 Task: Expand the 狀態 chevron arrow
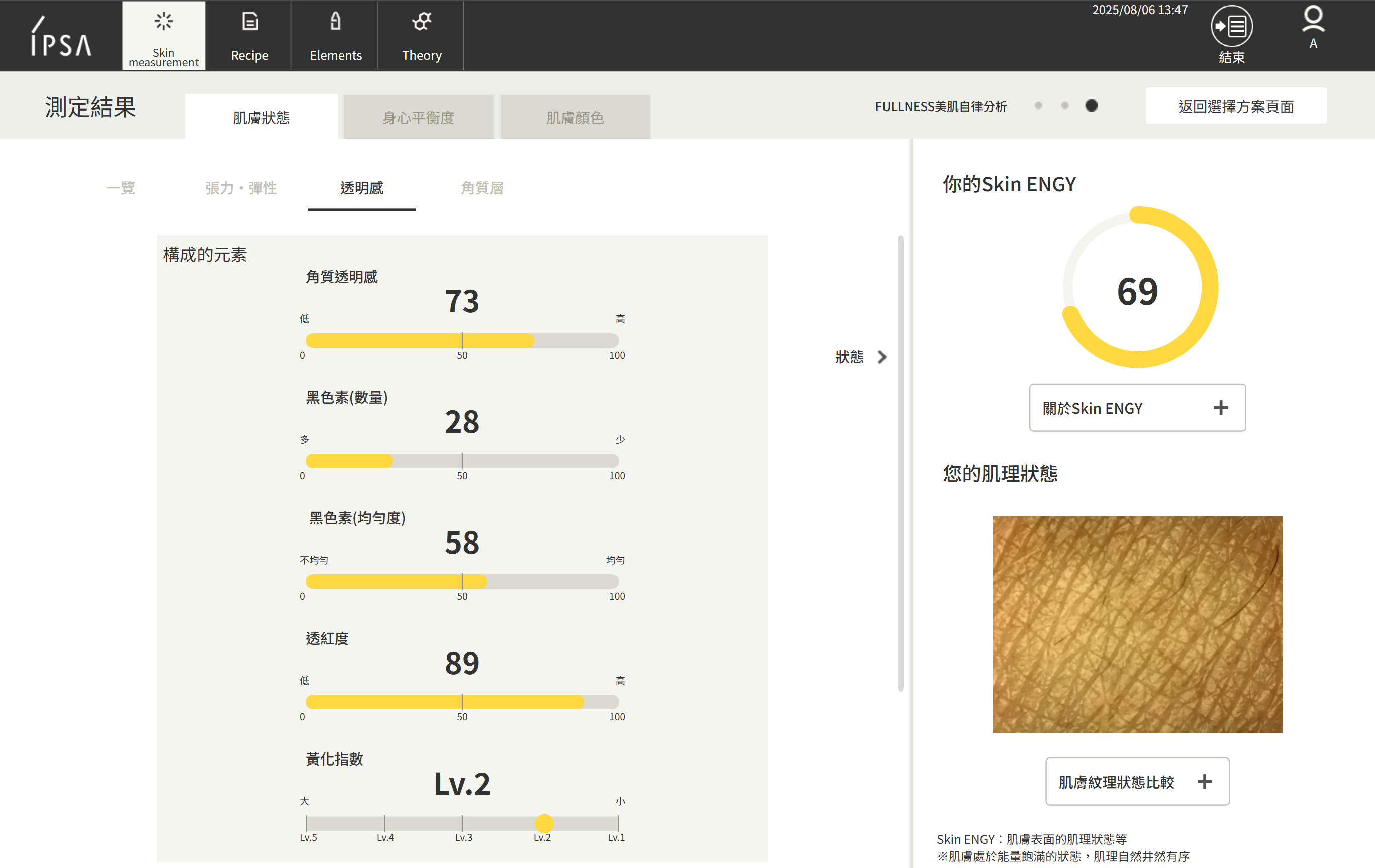882,357
